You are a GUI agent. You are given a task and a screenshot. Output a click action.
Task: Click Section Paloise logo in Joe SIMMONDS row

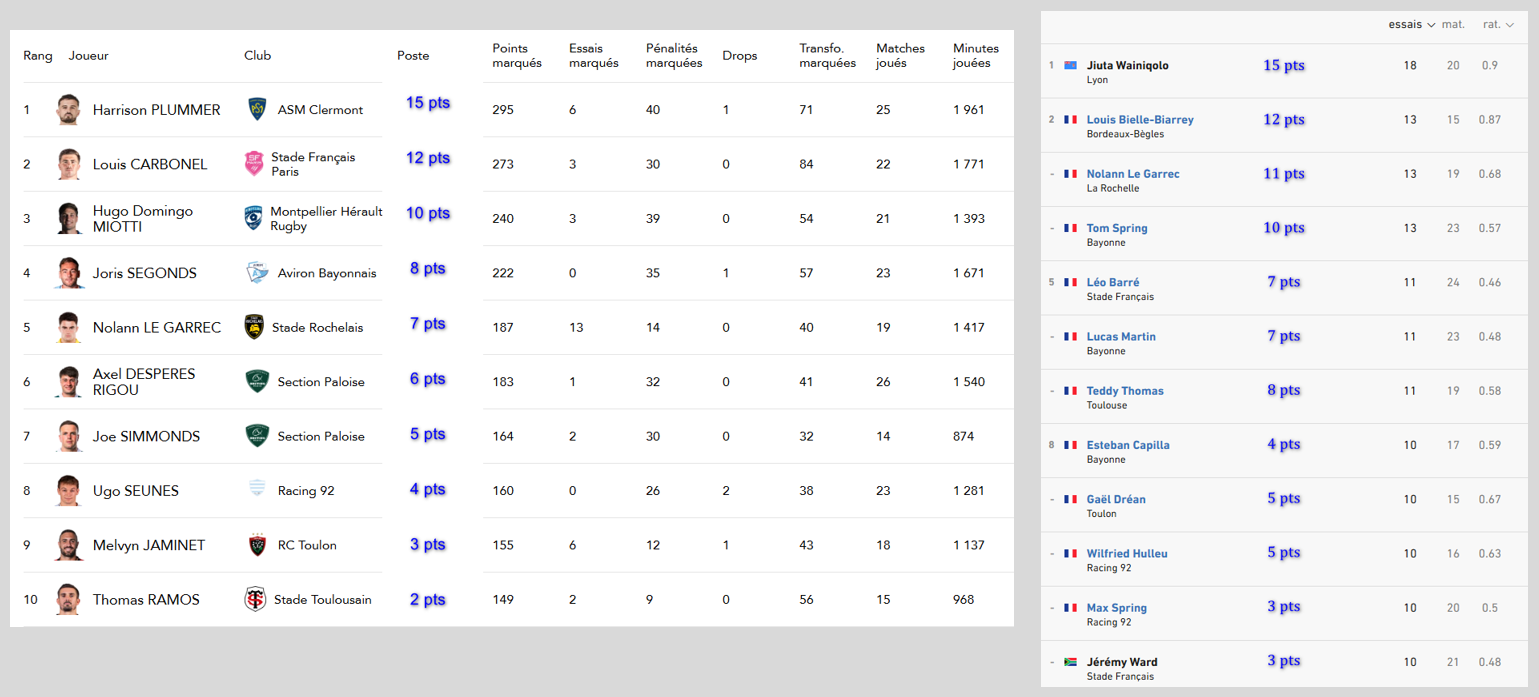point(257,436)
